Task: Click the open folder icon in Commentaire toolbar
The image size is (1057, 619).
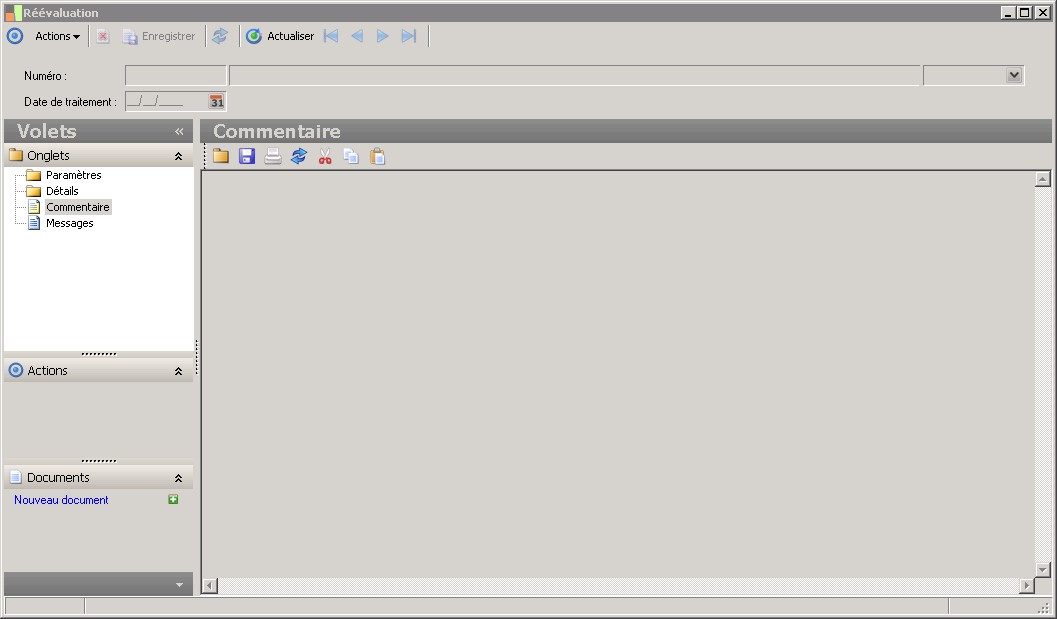Action: 221,156
